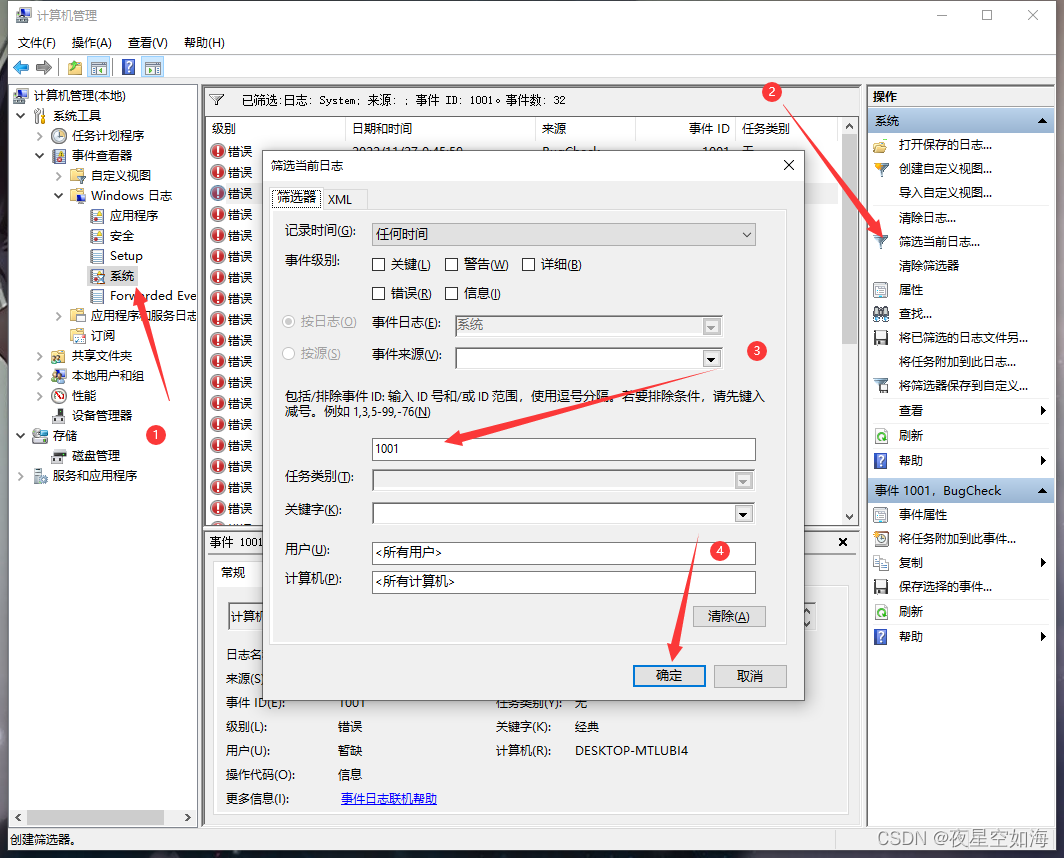Click the 用户(U) input field
Viewport: 1064px width, 858px height.
coord(563,553)
